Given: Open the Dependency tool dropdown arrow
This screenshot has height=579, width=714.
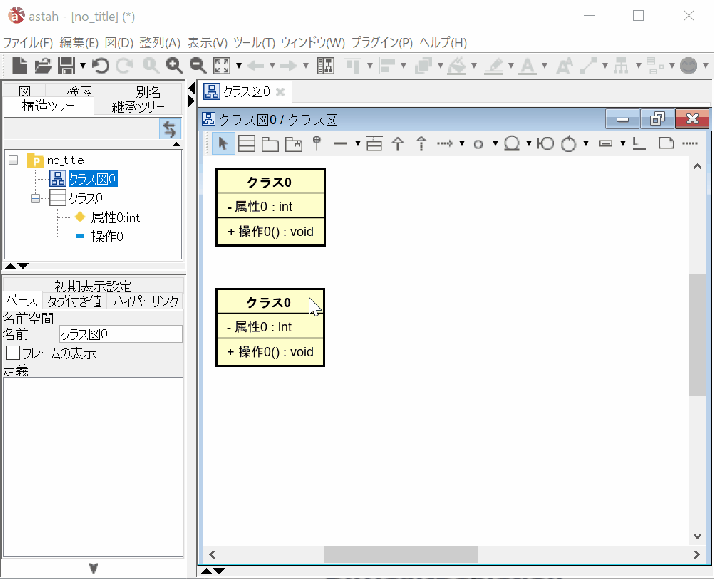Looking at the screenshot, I should (x=462, y=144).
